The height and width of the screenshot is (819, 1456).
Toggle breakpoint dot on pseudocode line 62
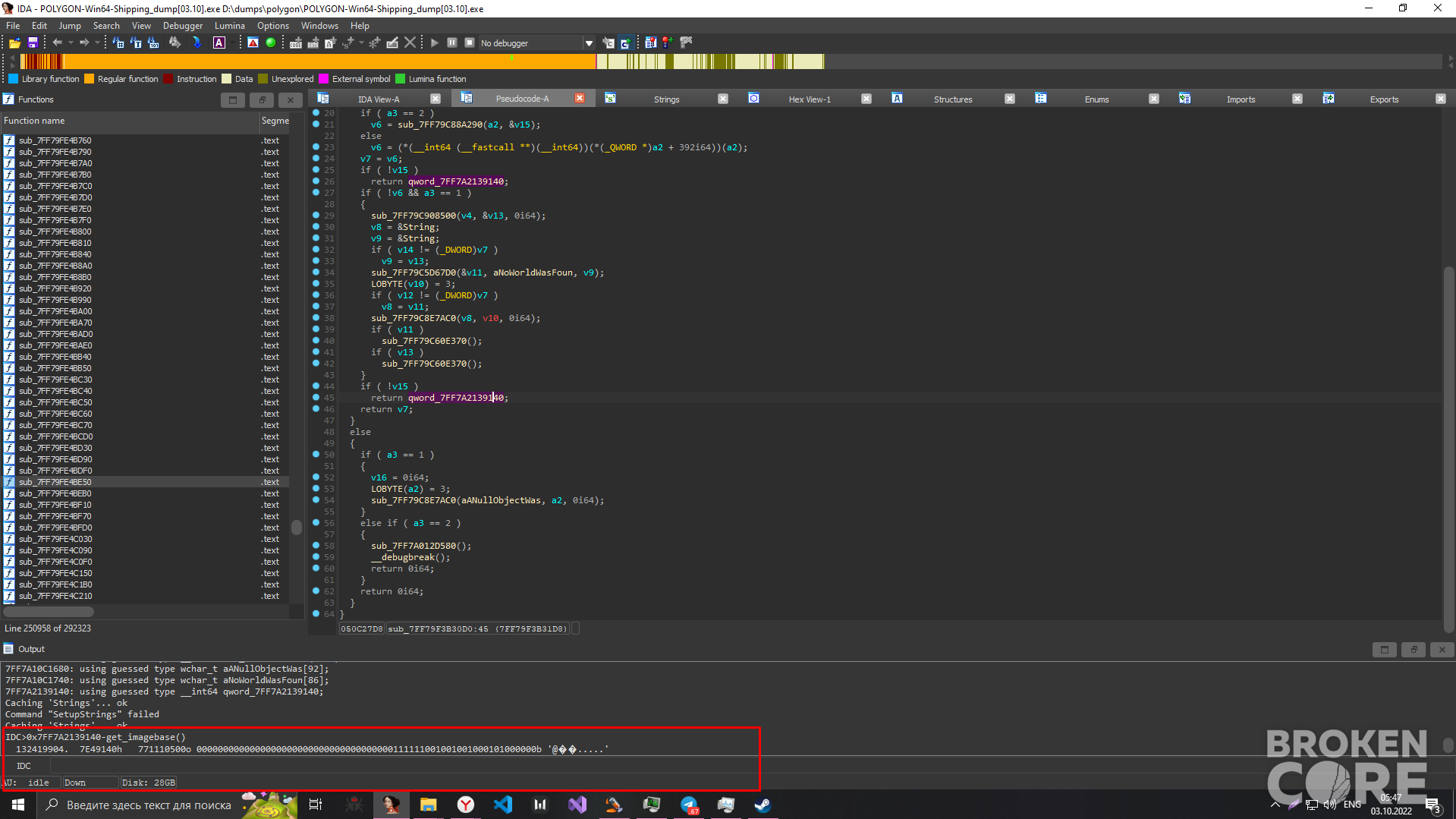[316, 591]
